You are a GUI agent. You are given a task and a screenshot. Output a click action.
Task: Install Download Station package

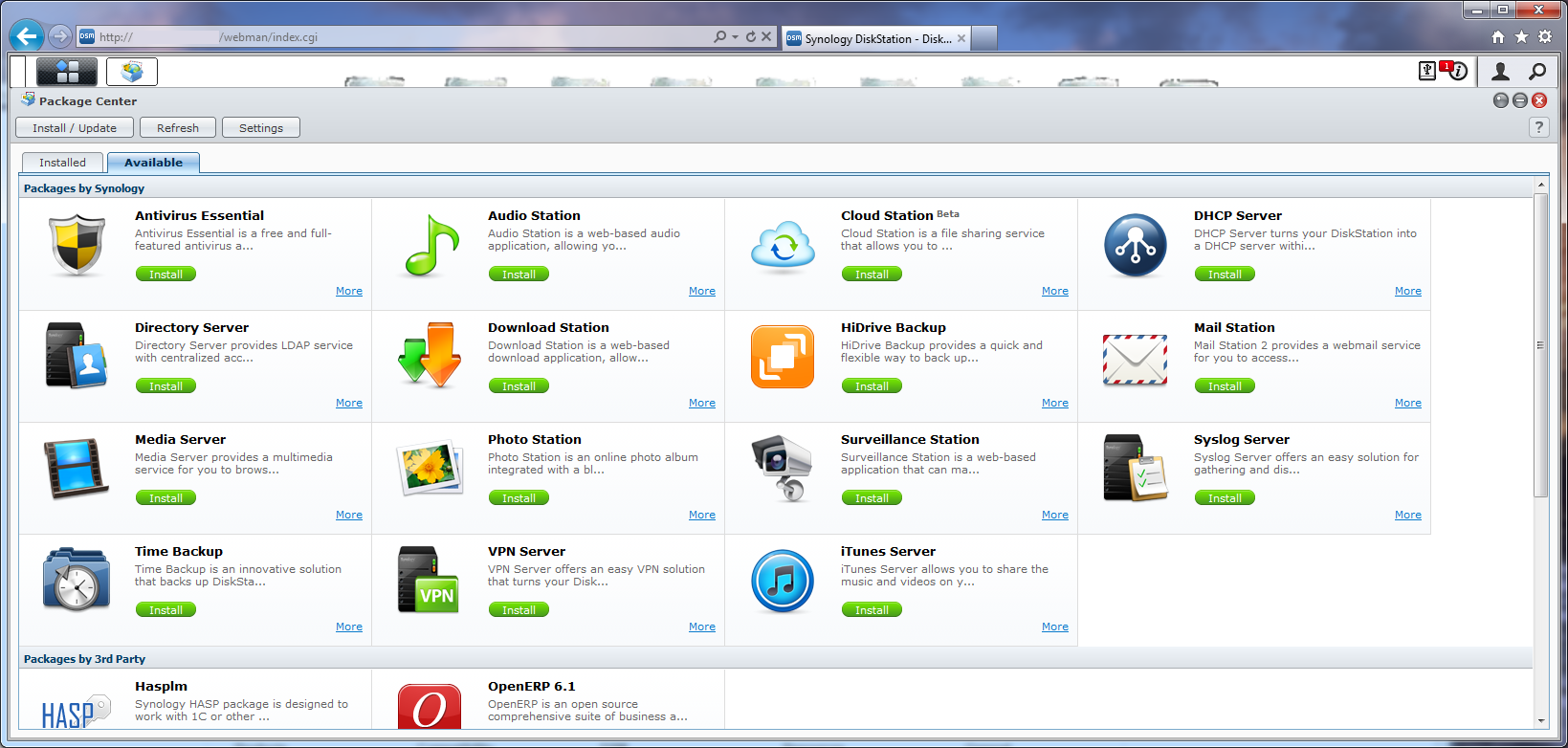tap(519, 386)
